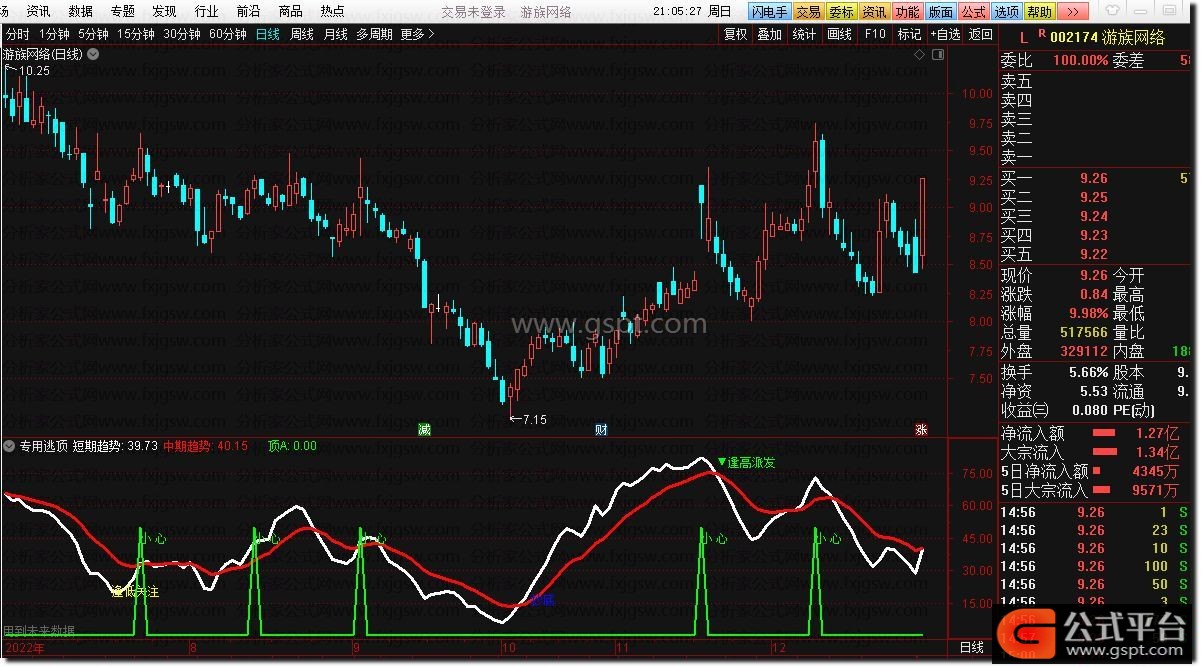
Task: Expand the 游族网络(日线) chart dropdown arrow
Action: click(93, 54)
